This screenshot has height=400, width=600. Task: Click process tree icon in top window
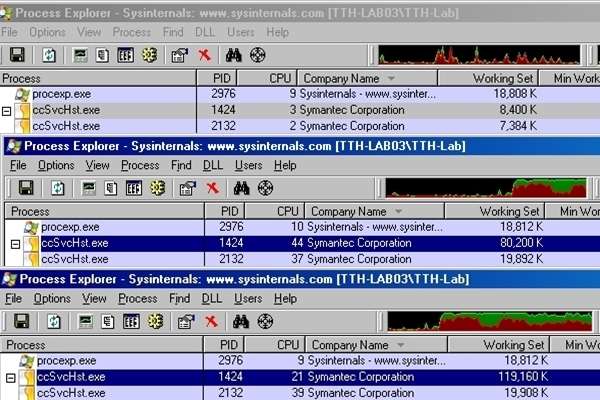coord(102,55)
